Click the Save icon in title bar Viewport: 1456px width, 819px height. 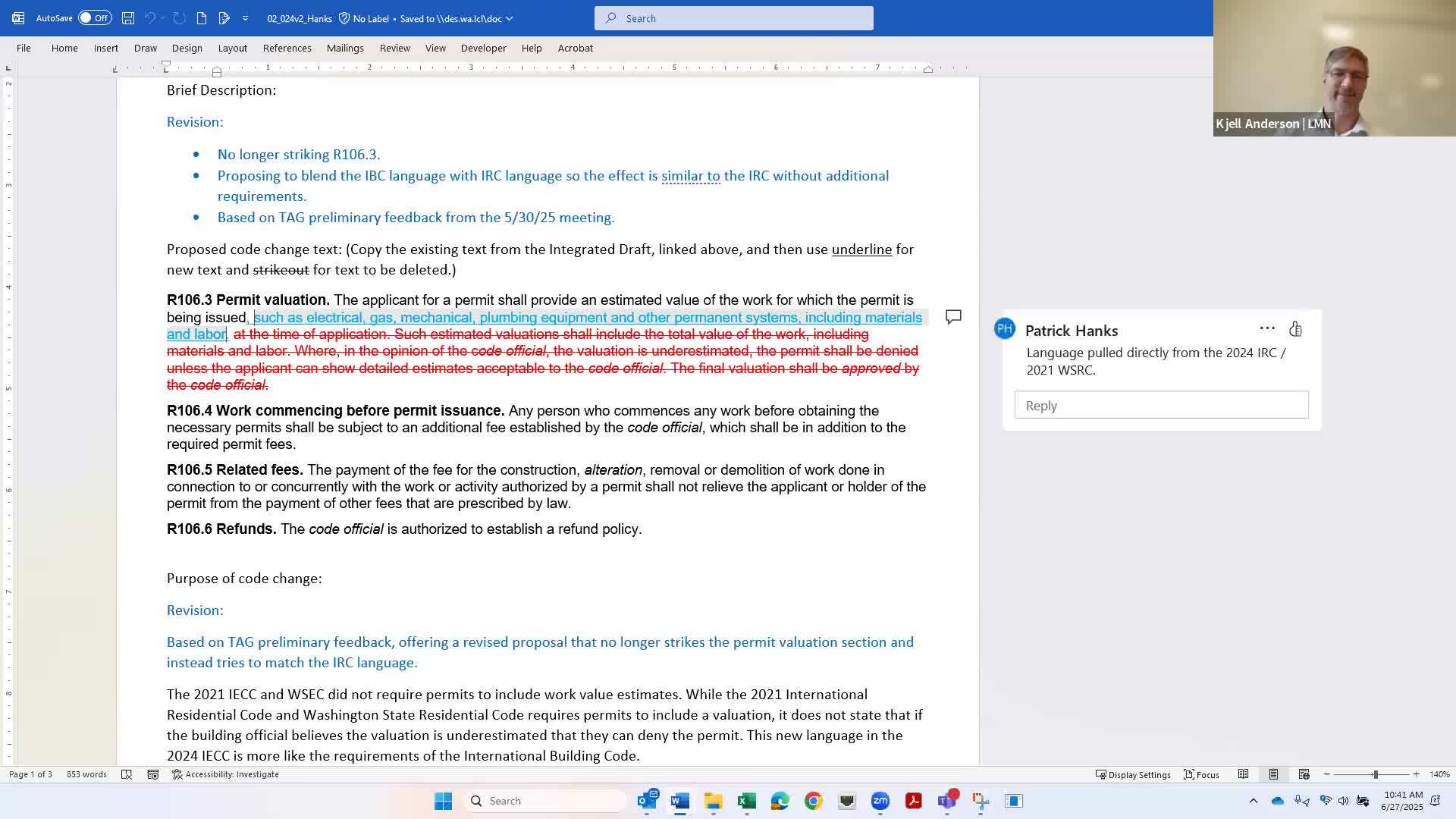point(128,18)
